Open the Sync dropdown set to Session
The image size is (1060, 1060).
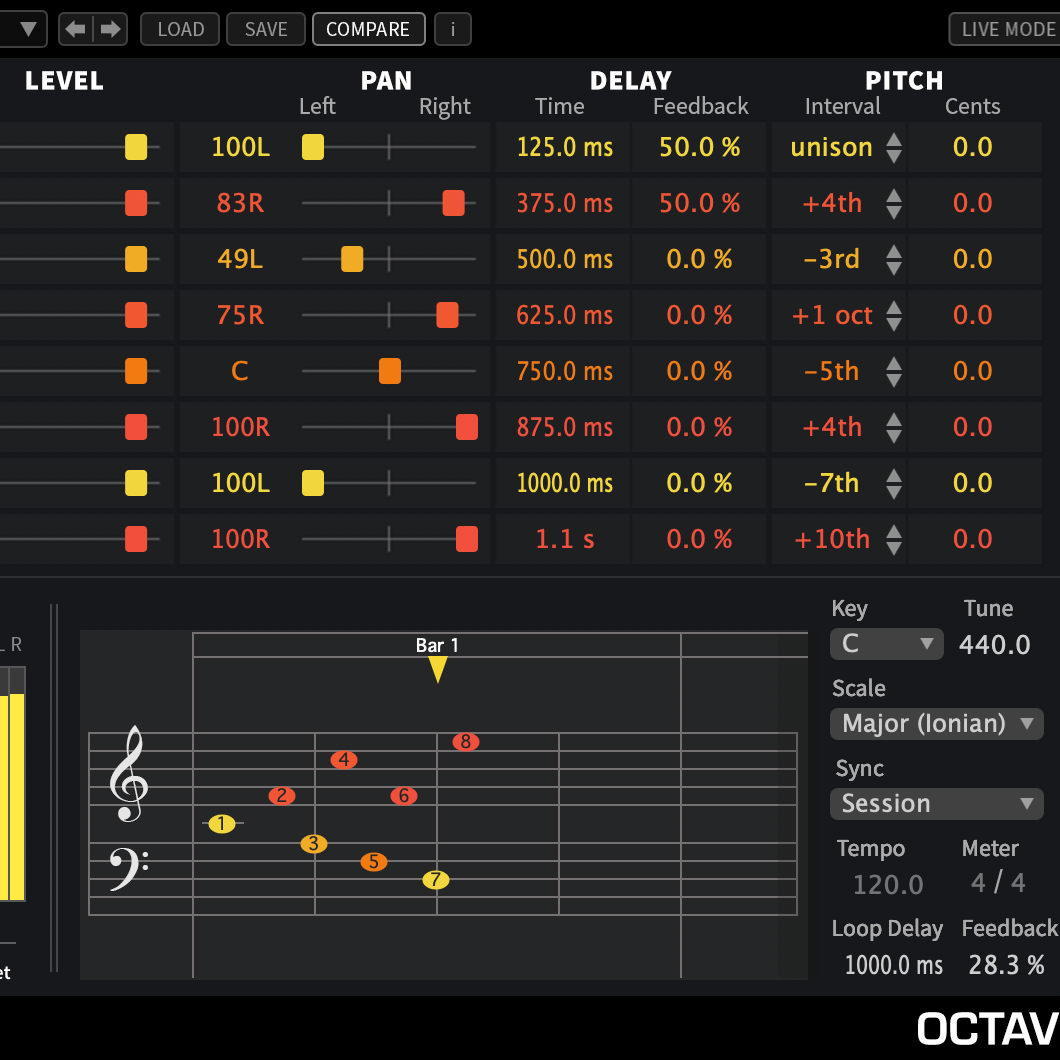point(936,803)
